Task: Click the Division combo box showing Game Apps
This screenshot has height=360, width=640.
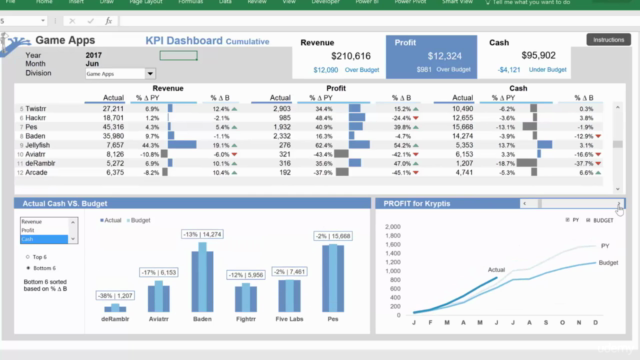Action: coord(120,74)
